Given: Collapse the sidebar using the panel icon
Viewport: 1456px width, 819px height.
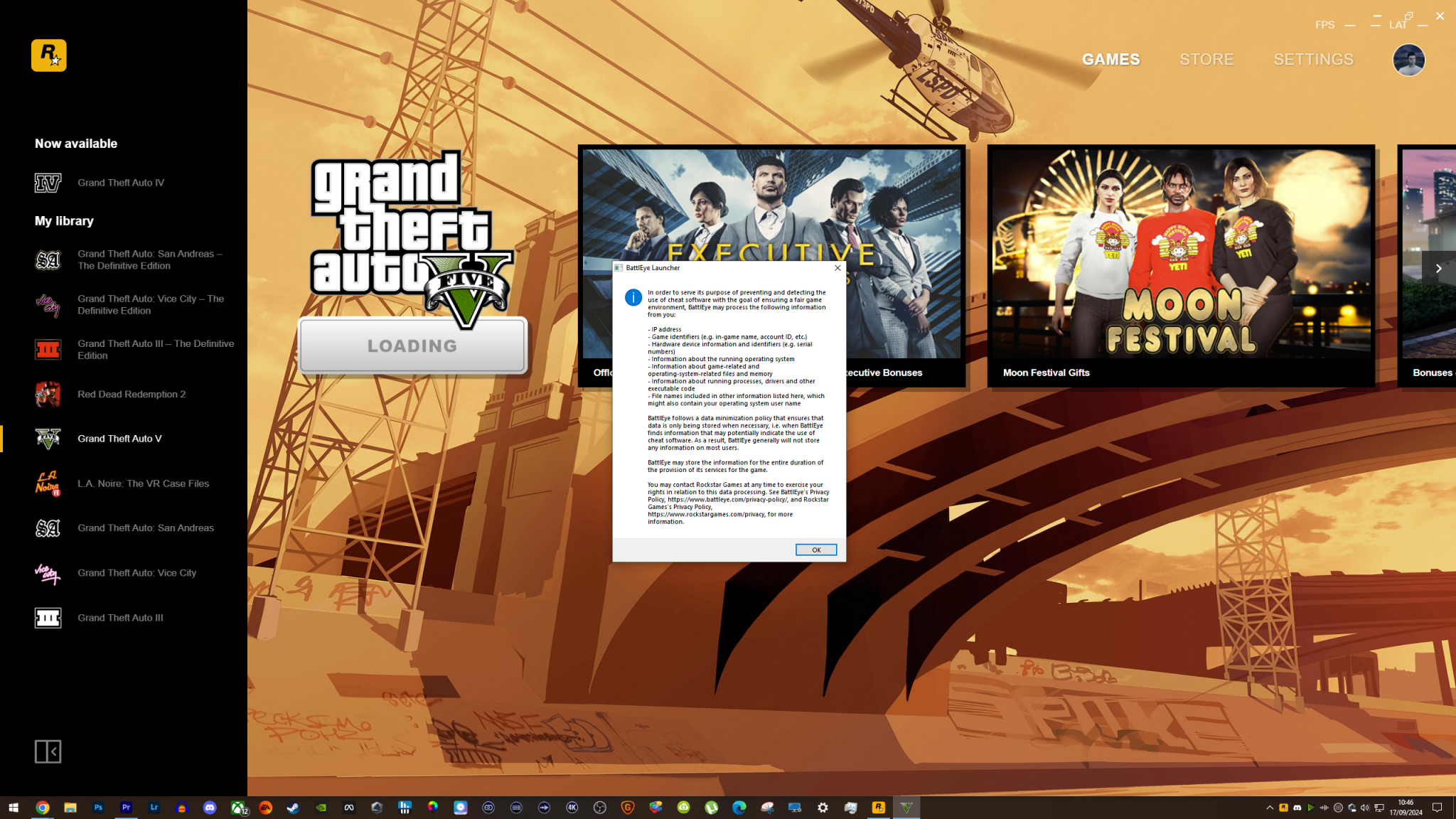Looking at the screenshot, I should 48,751.
